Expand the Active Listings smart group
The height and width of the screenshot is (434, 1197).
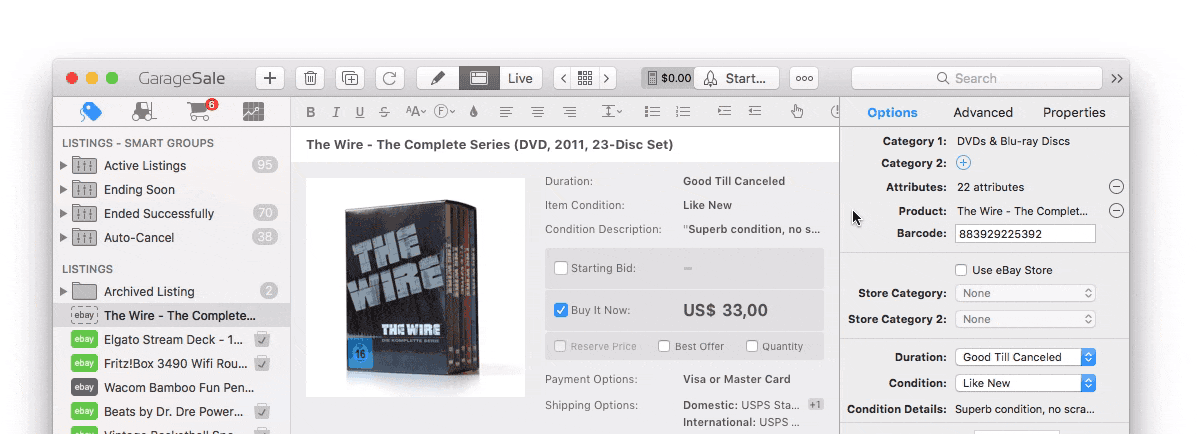point(63,166)
